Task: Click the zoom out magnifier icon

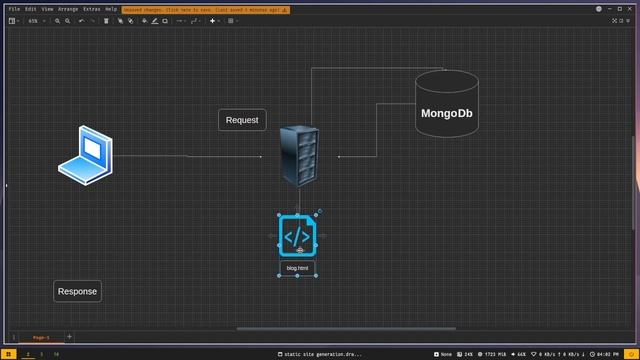Action: (68, 21)
